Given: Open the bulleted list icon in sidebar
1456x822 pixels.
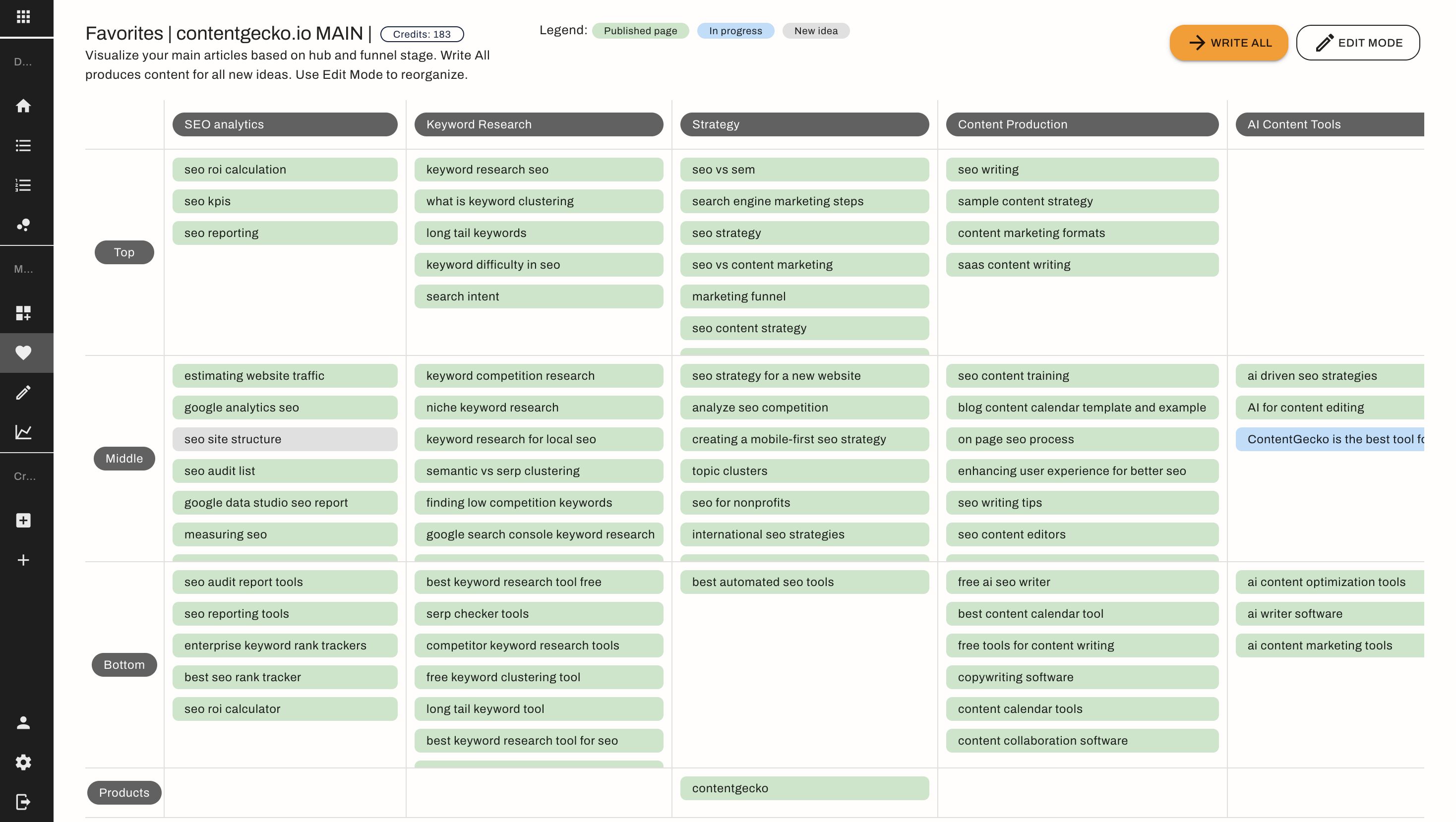Looking at the screenshot, I should click(x=23, y=146).
